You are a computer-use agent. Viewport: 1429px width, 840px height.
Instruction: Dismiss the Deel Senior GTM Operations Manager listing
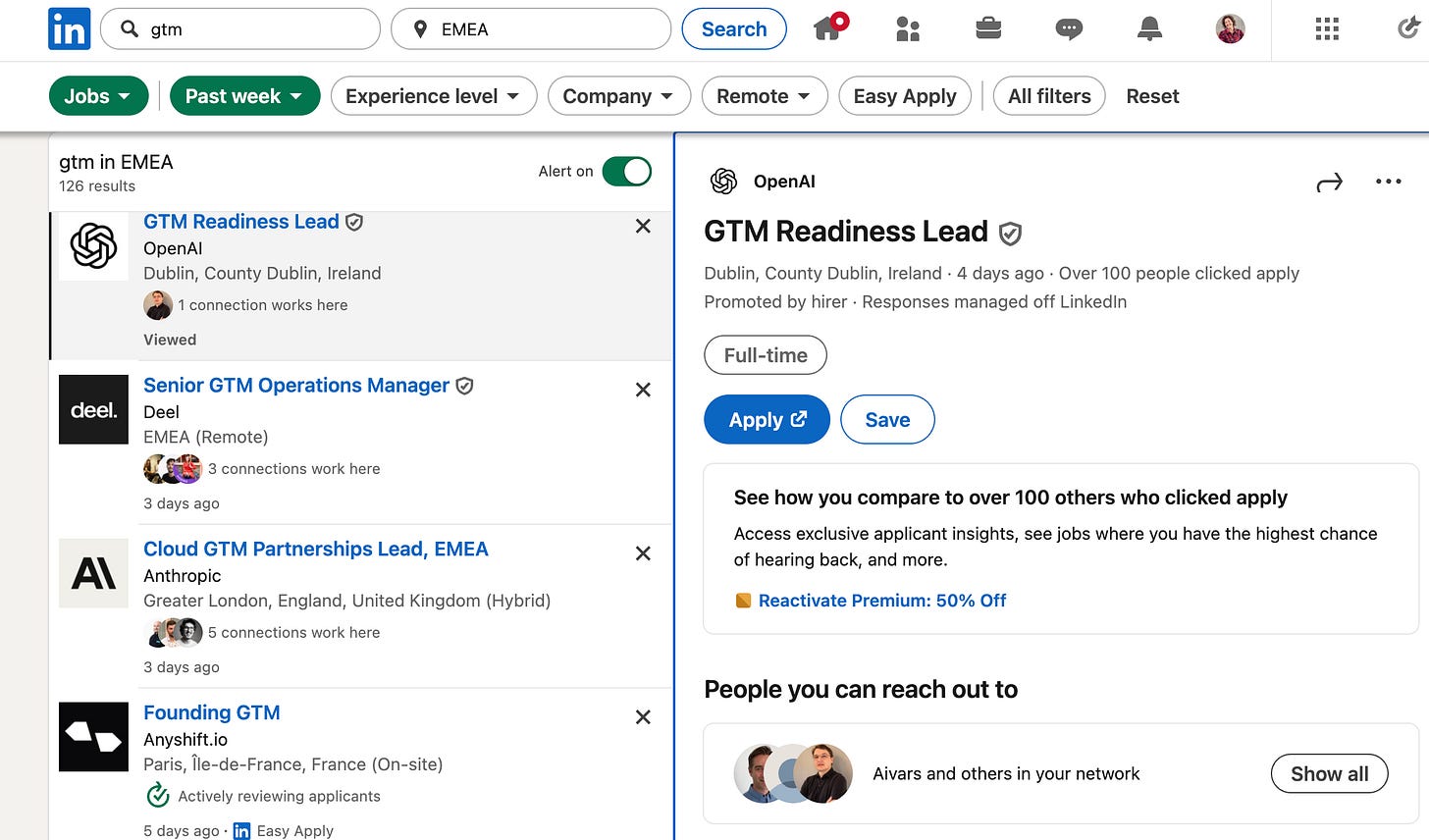tap(643, 390)
